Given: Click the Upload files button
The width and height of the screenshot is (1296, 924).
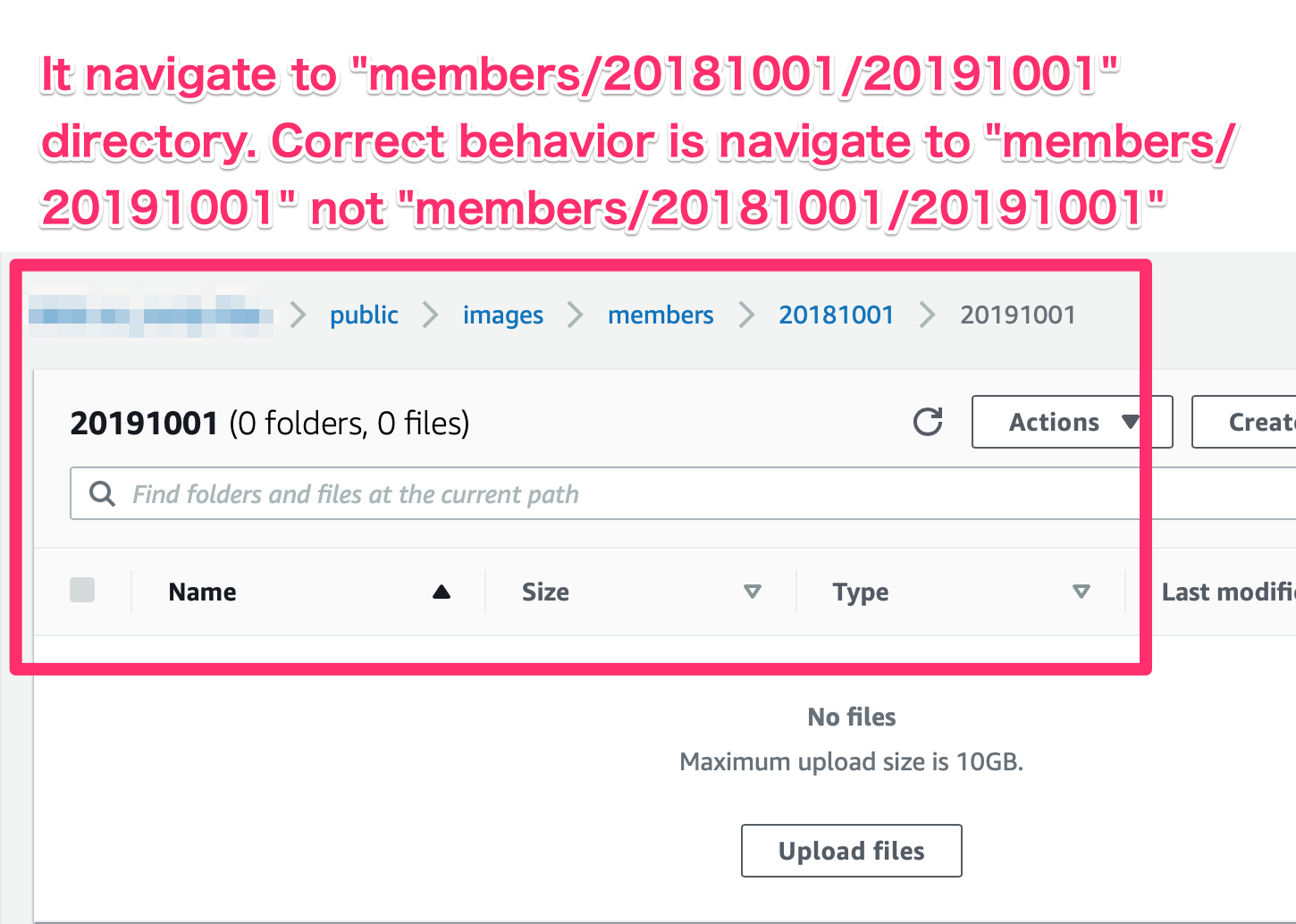Looking at the screenshot, I should pyautogui.click(x=851, y=851).
